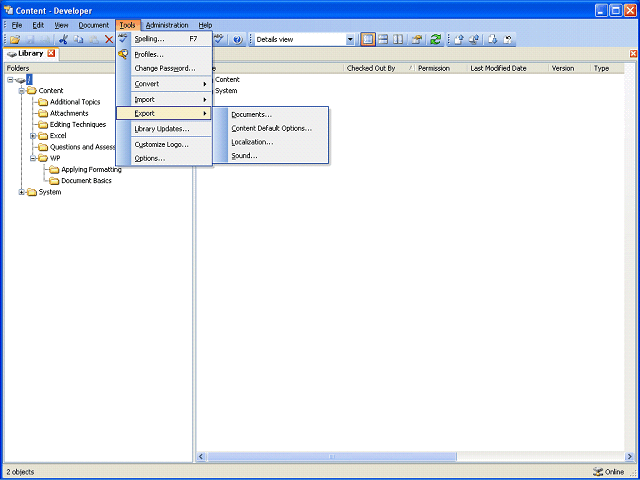Click the Spelling checkmark icon in Tools menu
640x480 pixels.
tap(123, 38)
